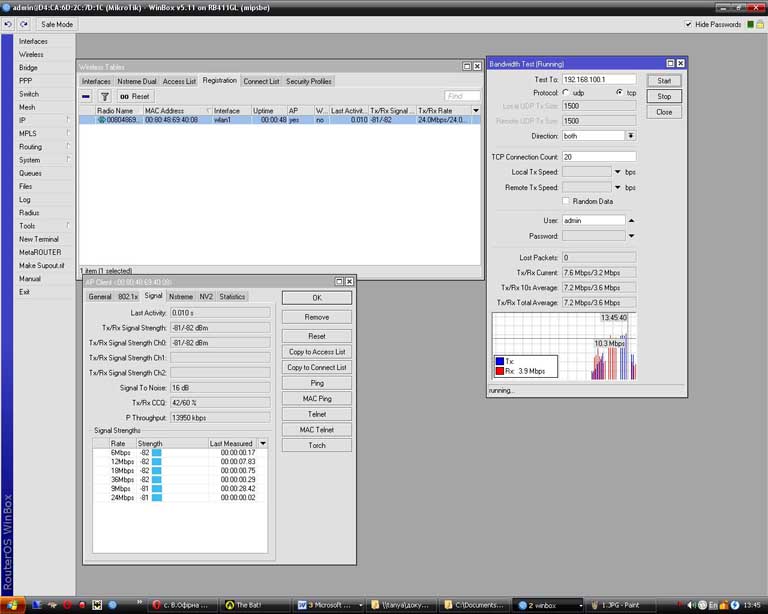Open the Opera quick launch icon

pyautogui.click(x=67, y=605)
